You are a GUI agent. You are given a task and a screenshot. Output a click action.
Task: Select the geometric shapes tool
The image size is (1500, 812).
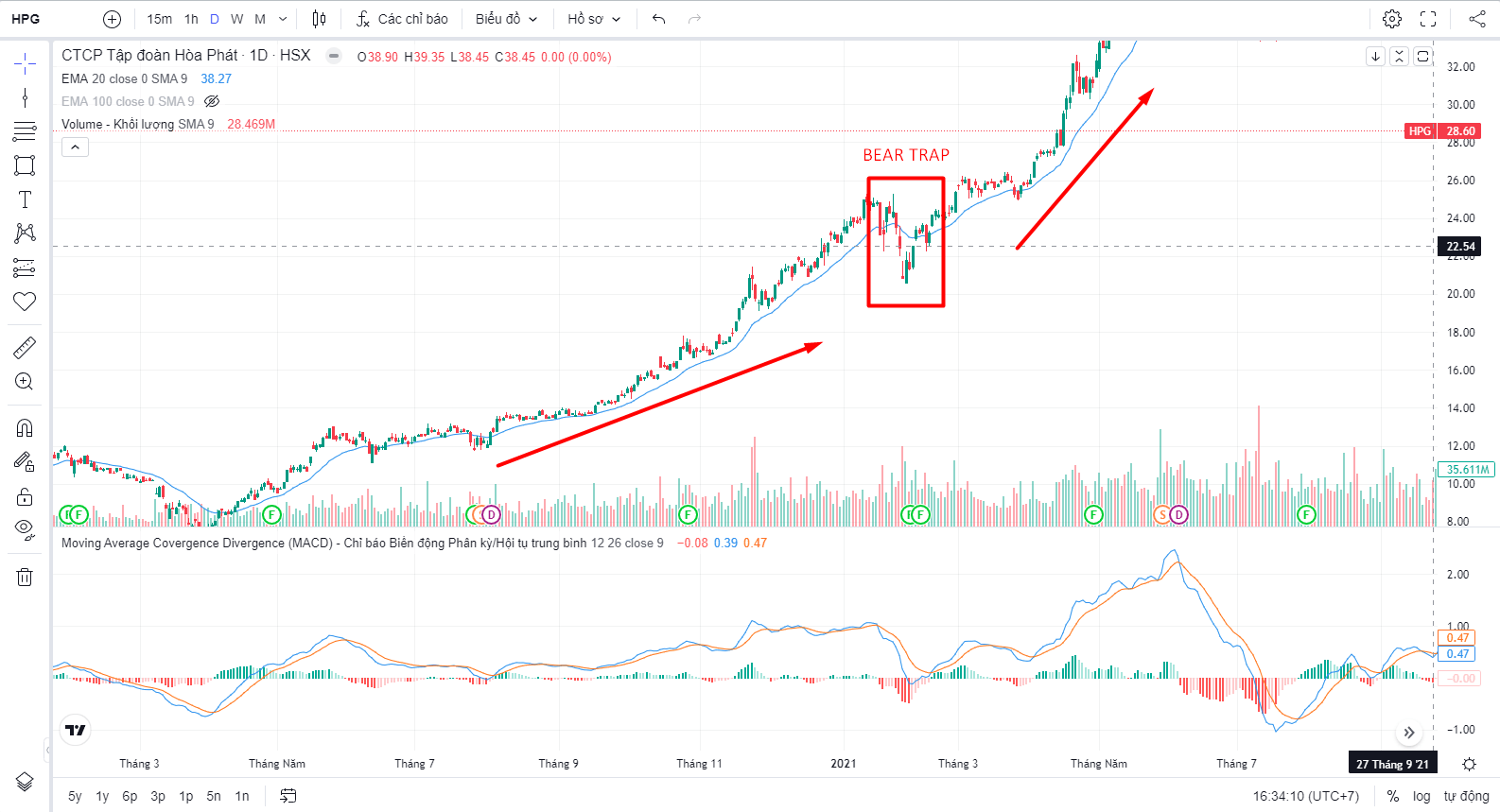click(25, 165)
